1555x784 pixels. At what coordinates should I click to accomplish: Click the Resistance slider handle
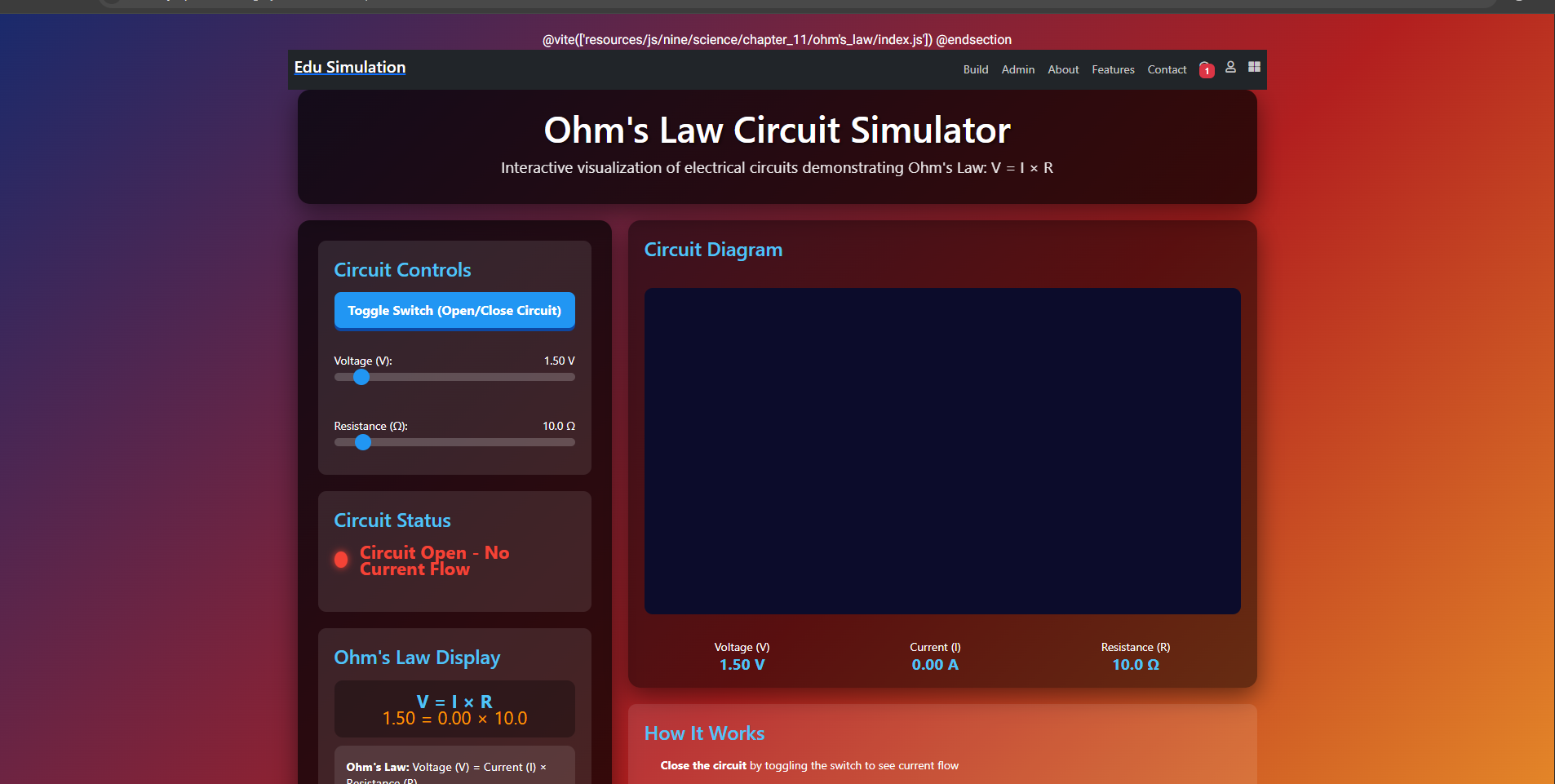[363, 442]
